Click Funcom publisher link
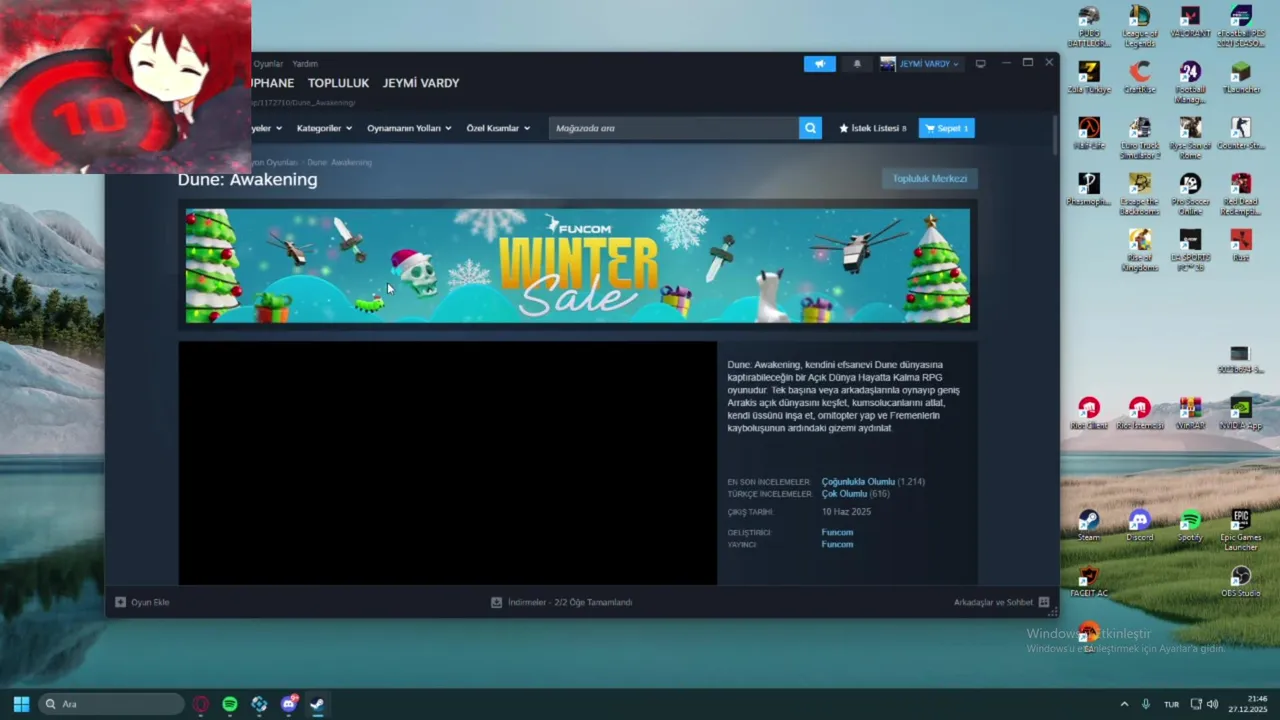This screenshot has height=720, width=1280. [837, 544]
